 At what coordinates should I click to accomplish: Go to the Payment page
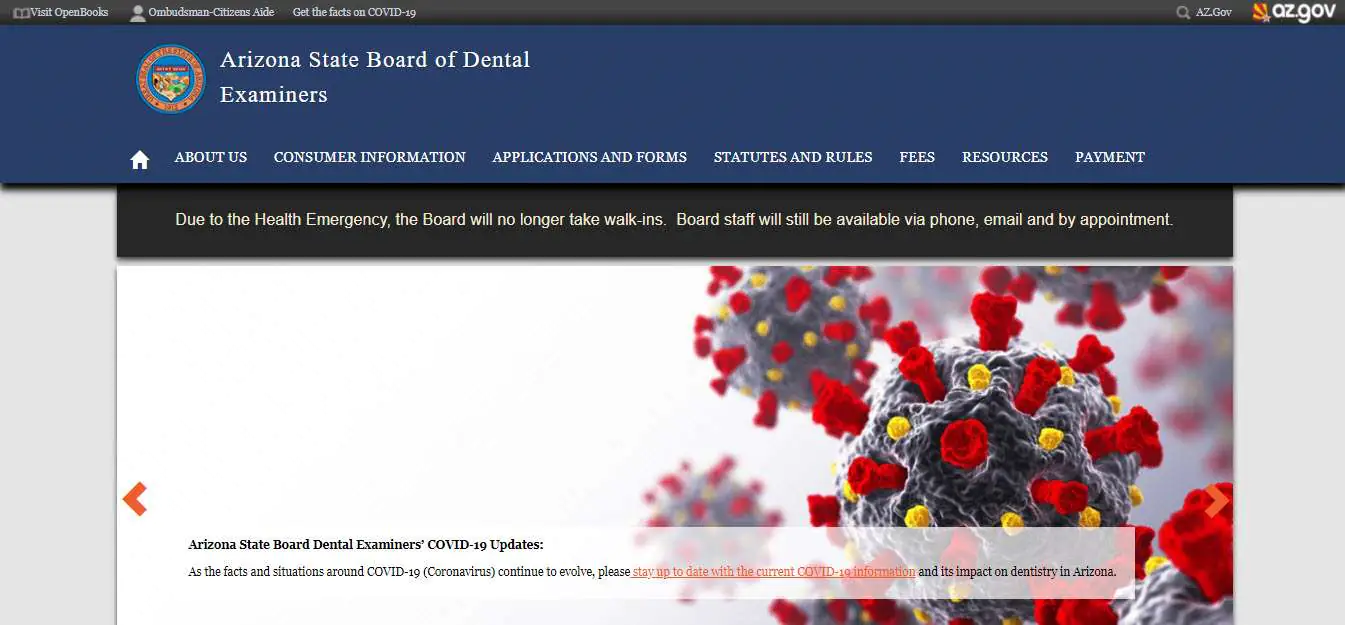1109,157
